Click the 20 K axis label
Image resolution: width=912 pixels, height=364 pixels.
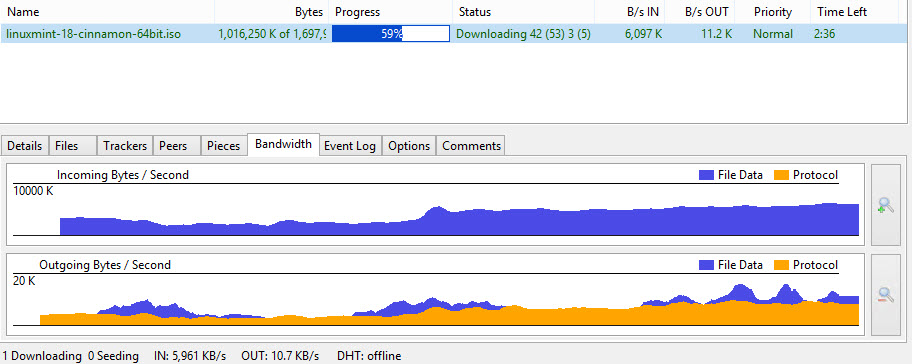pos(24,281)
